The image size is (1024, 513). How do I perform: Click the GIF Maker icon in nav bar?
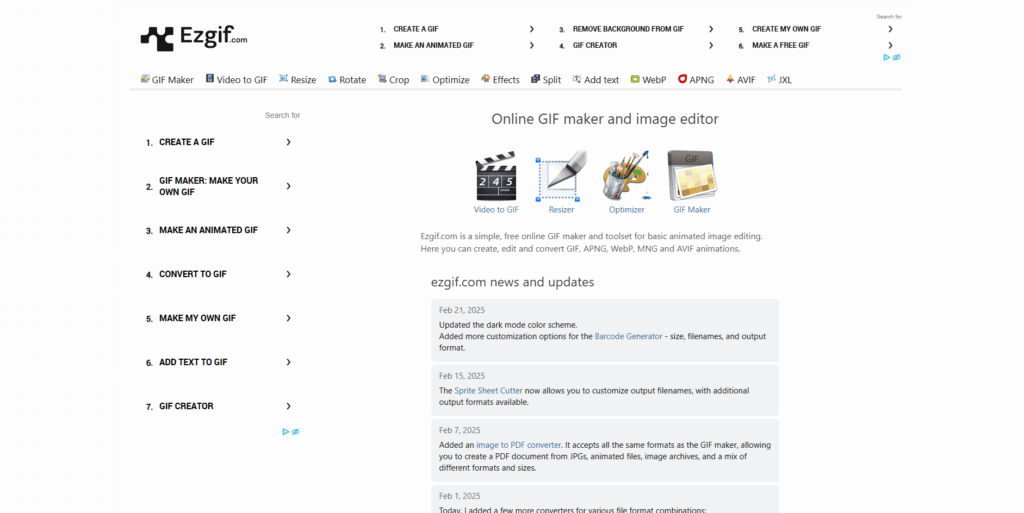point(145,79)
